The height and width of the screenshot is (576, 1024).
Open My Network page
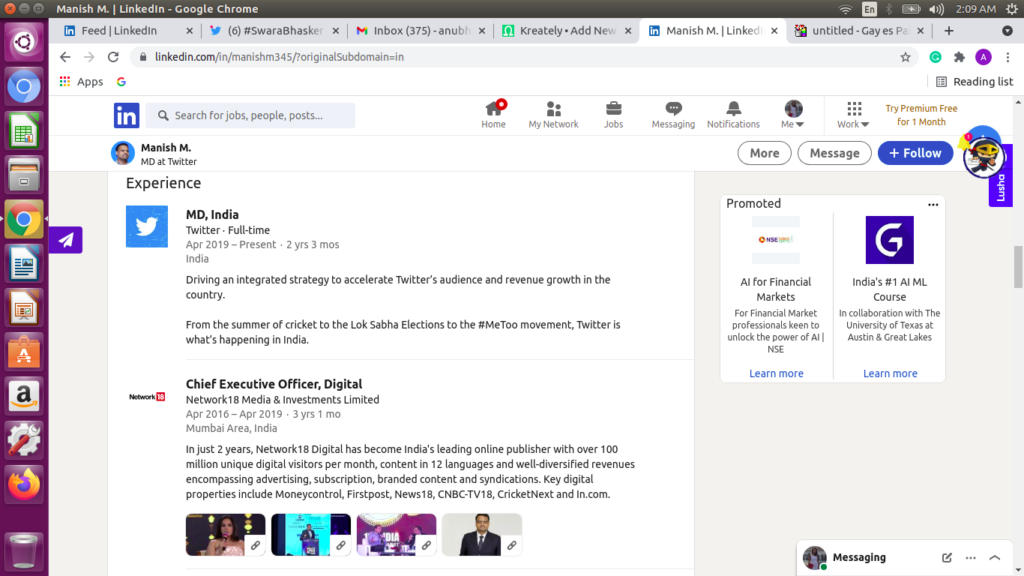553,115
